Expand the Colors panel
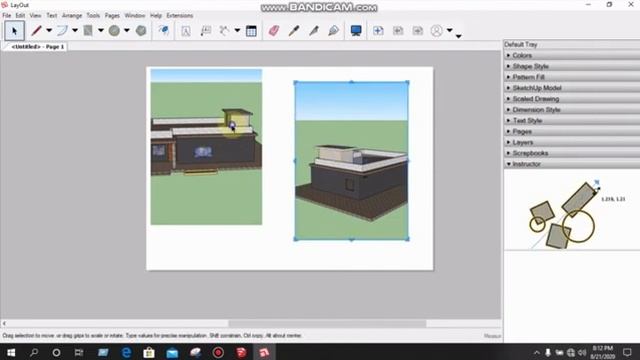The image size is (640, 360). [x=571, y=55]
